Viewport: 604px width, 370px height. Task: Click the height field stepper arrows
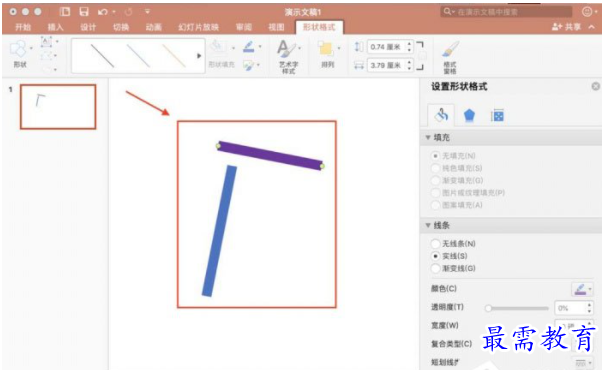tap(409, 47)
